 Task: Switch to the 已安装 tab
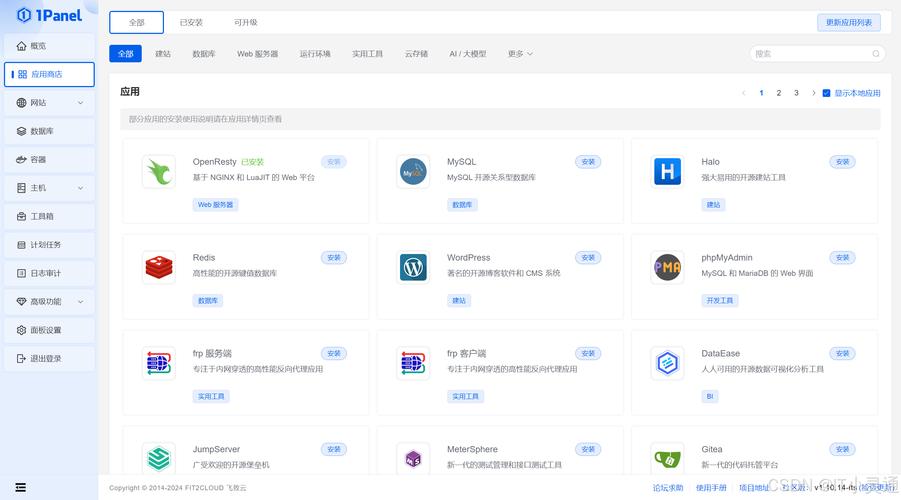pos(191,22)
